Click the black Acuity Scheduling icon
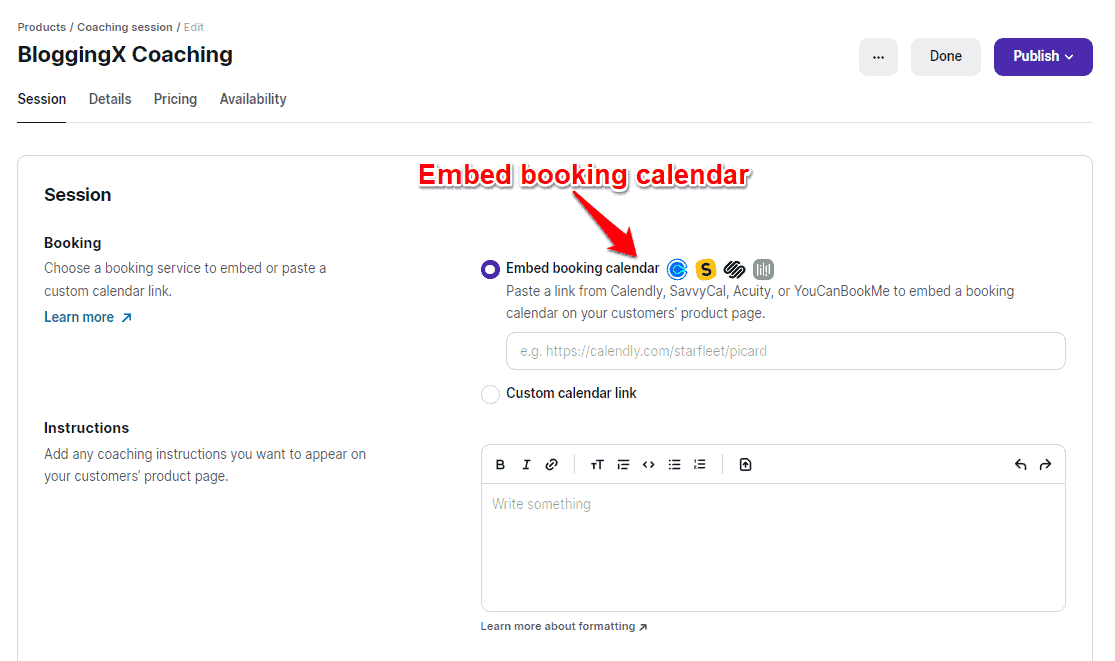The width and height of the screenshot is (1115, 661). coord(734,269)
